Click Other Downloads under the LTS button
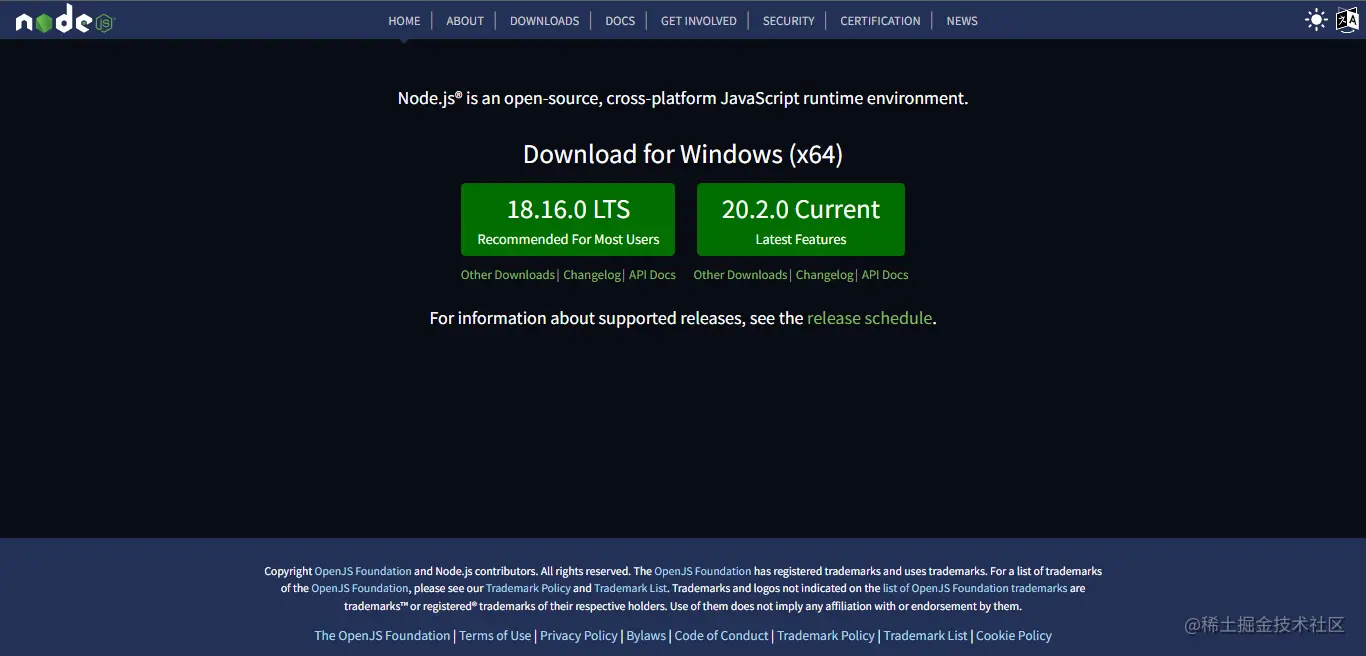This screenshot has width=1366, height=656. tap(507, 274)
